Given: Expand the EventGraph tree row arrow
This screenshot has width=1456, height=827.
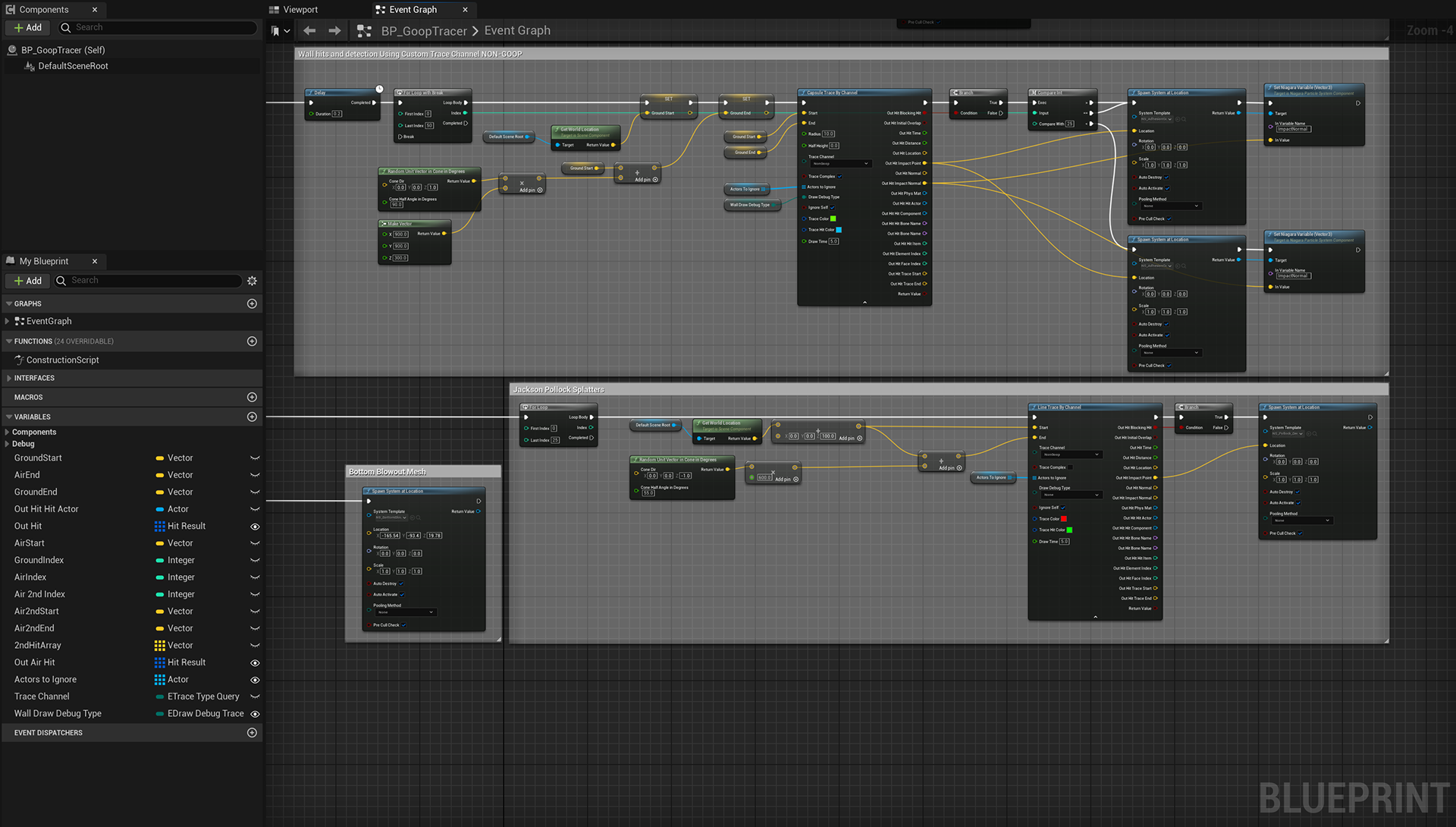Looking at the screenshot, I should tap(8, 322).
